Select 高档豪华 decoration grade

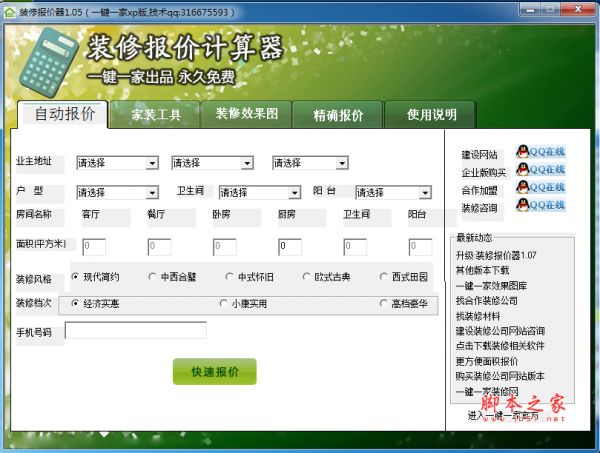[384, 303]
